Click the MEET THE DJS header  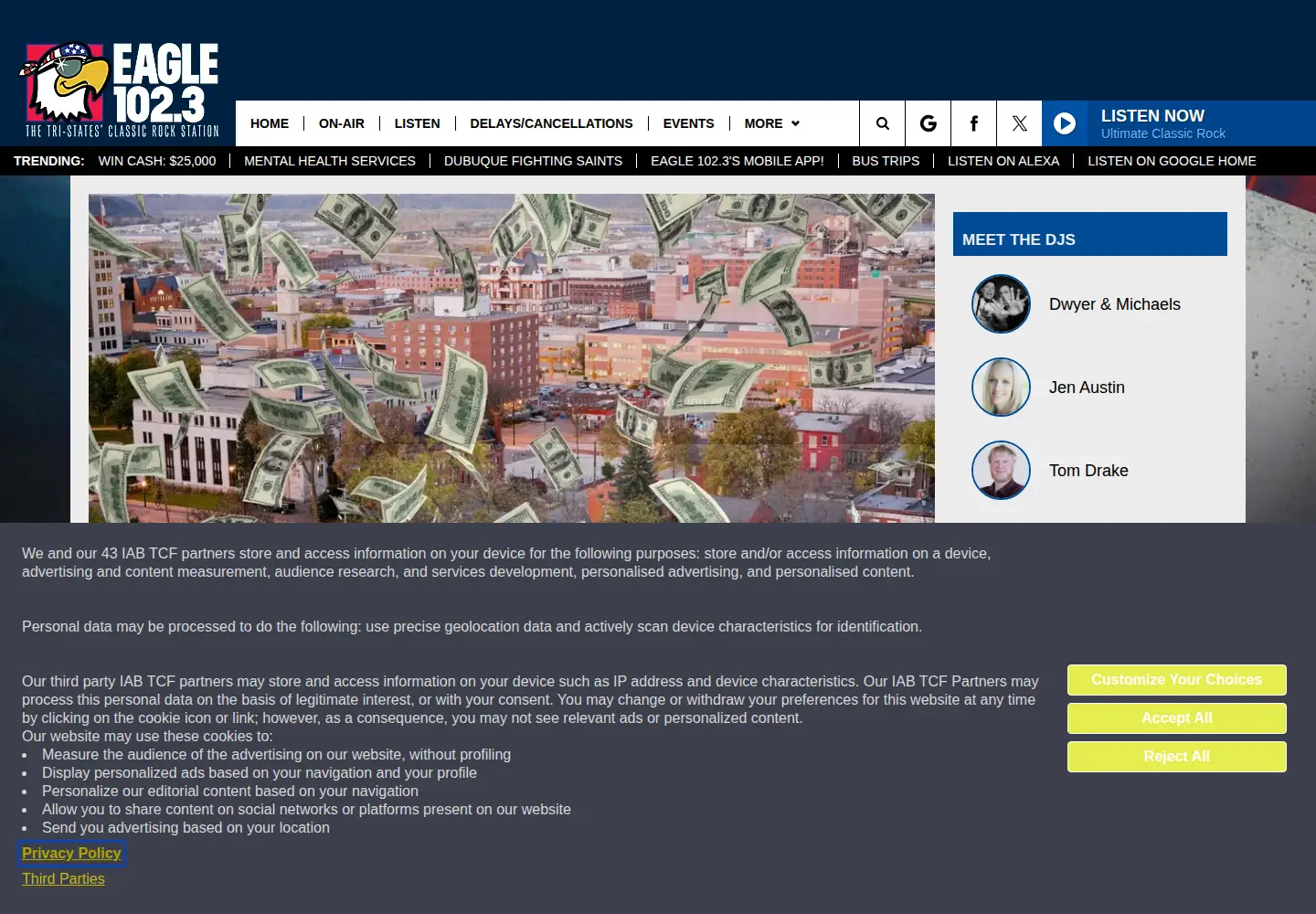(1090, 234)
